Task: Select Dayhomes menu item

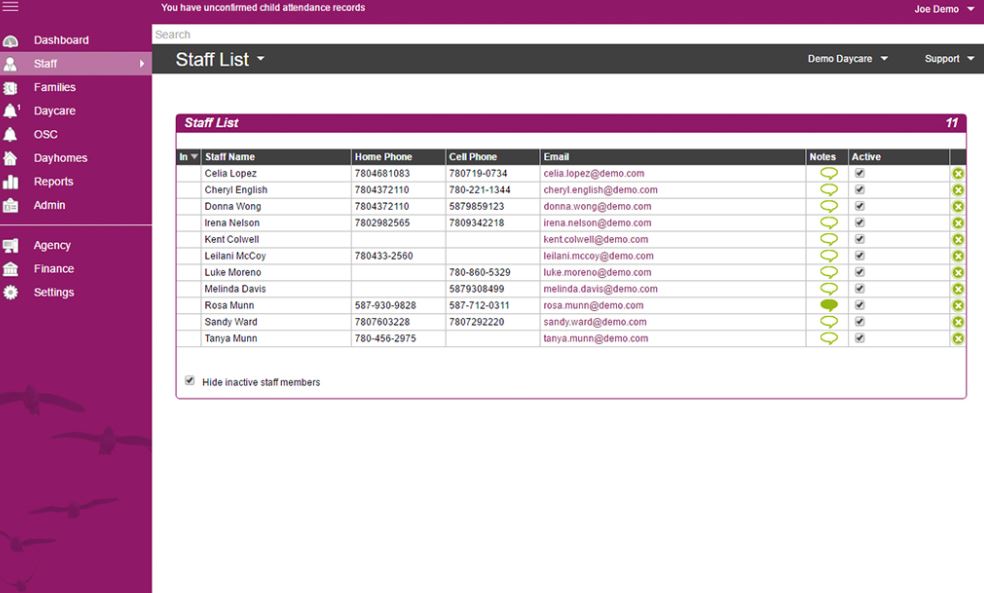Action: (60, 158)
